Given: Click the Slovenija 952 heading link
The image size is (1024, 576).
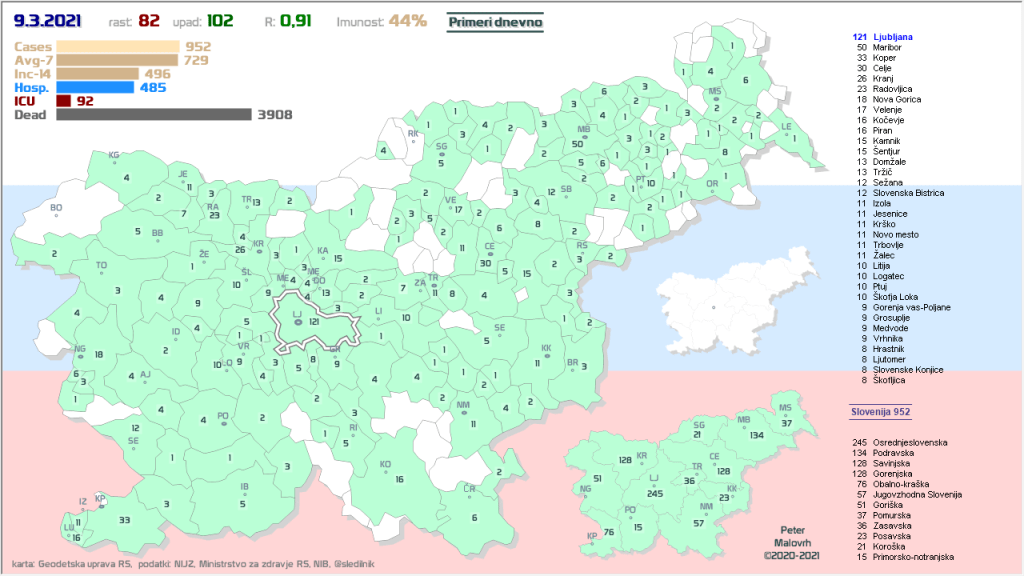Looking at the screenshot, I should click(879, 411).
